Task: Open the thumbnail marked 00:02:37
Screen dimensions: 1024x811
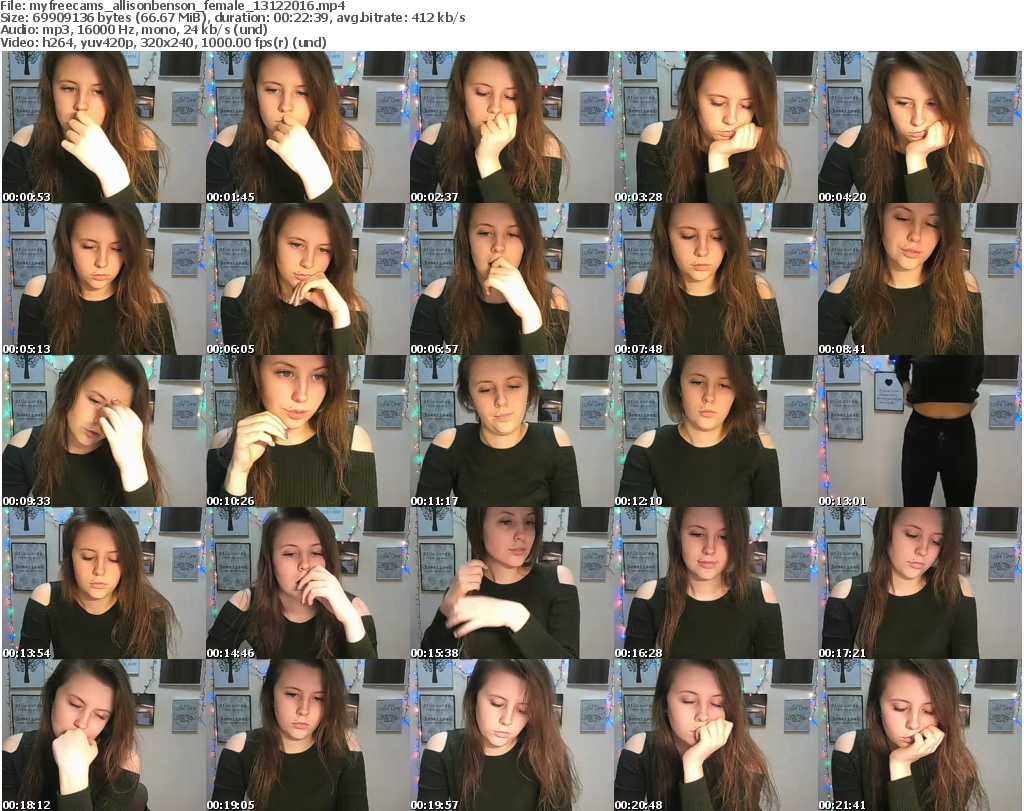Action: pyautogui.click(x=511, y=127)
